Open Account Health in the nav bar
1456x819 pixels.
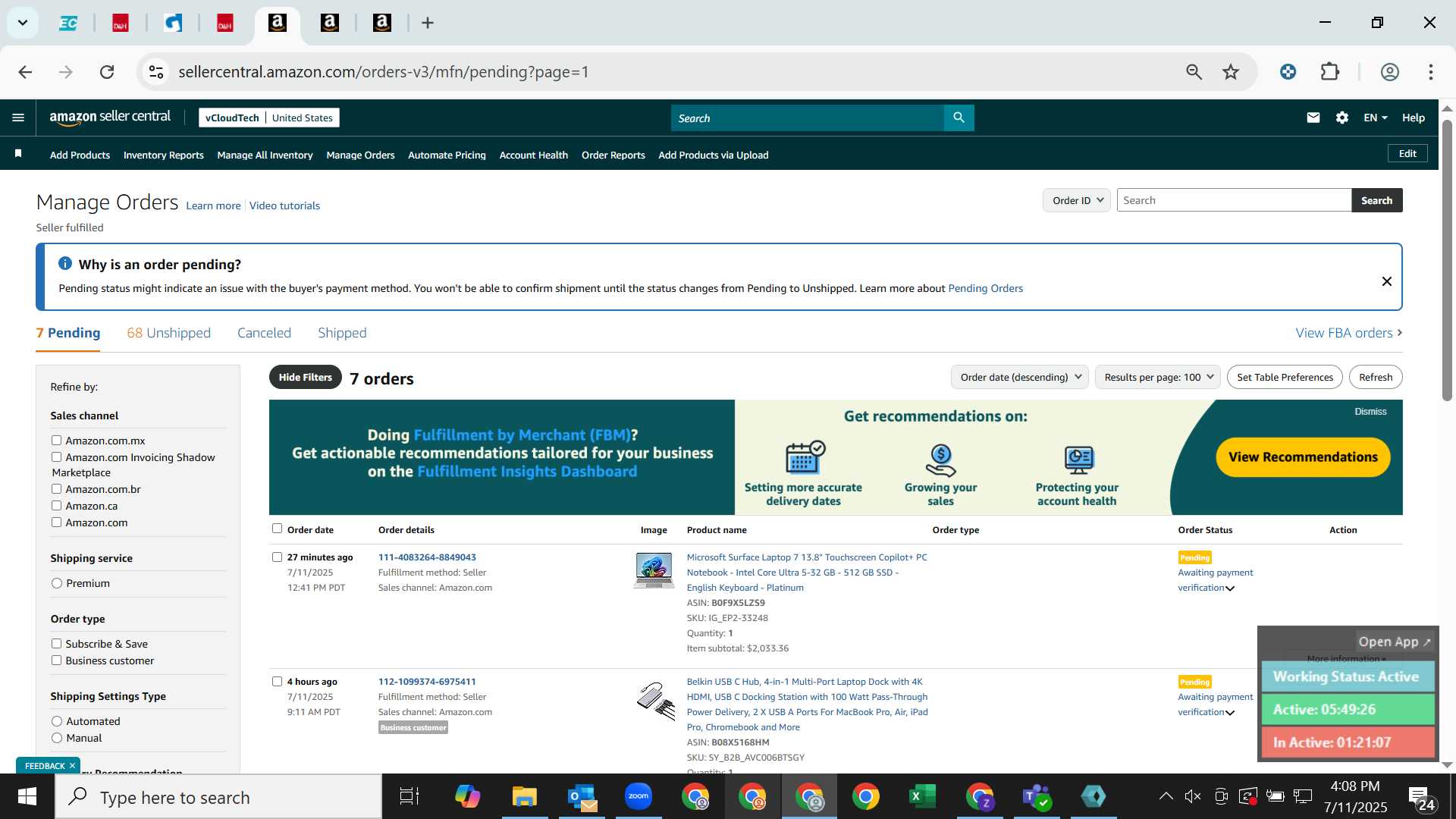[x=533, y=155]
